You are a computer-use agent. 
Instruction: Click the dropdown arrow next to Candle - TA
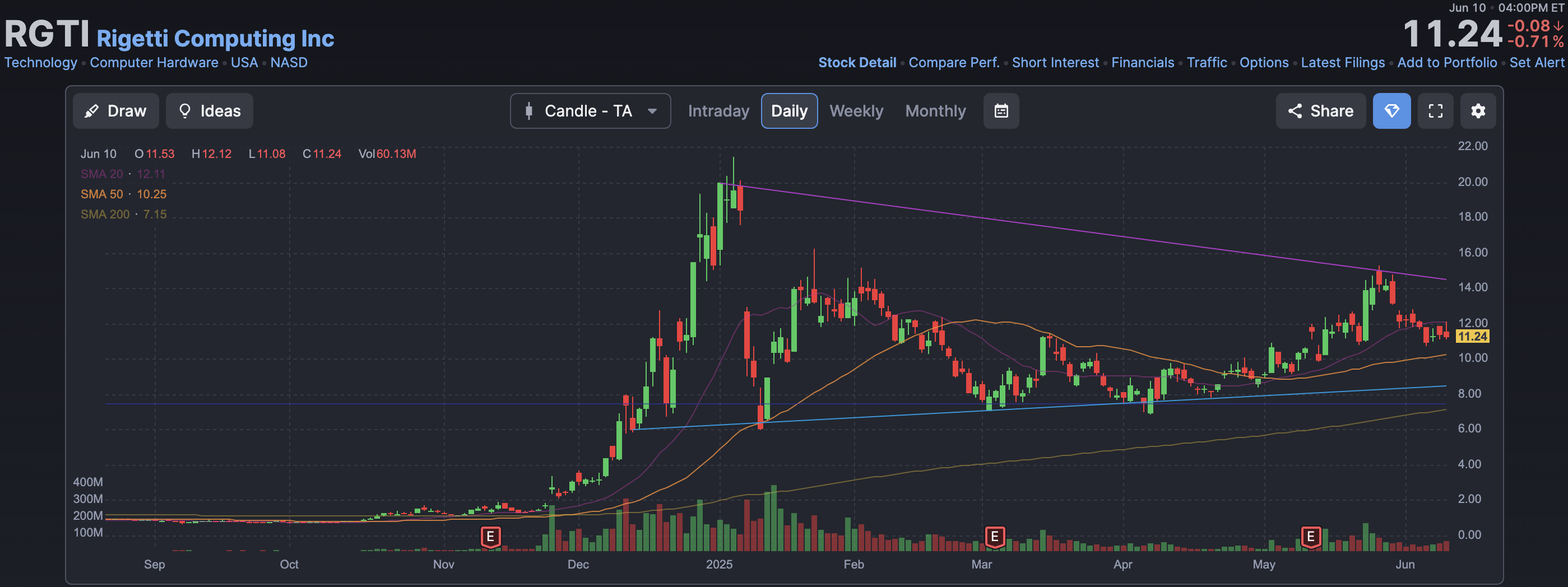tap(652, 111)
